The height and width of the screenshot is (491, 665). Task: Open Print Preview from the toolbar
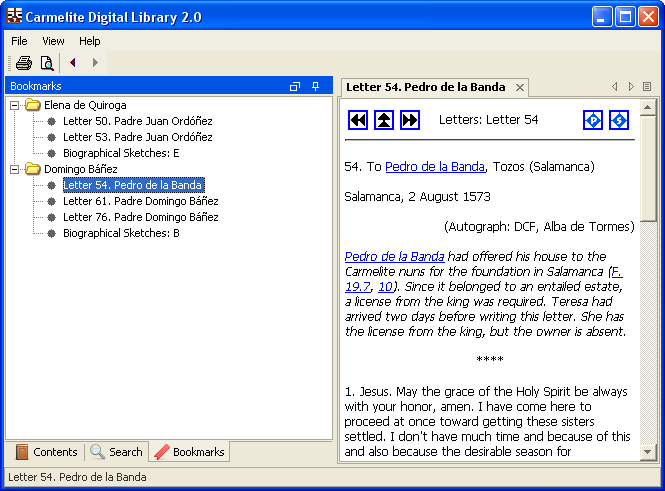pyautogui.click(x=46, y=63)
